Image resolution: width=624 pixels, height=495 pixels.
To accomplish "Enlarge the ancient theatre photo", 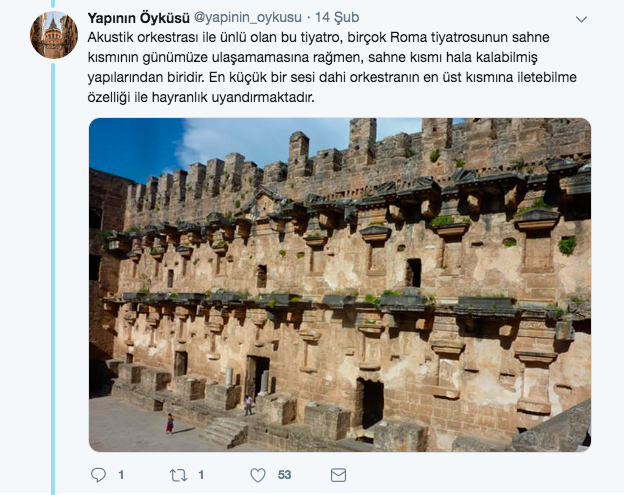I will [339, 285].
